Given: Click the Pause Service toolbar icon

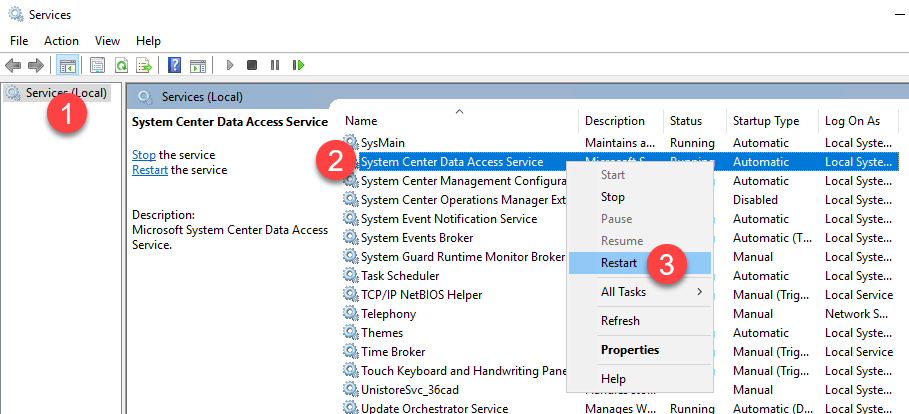Looking at the screenshot, I should pos(275,65).
